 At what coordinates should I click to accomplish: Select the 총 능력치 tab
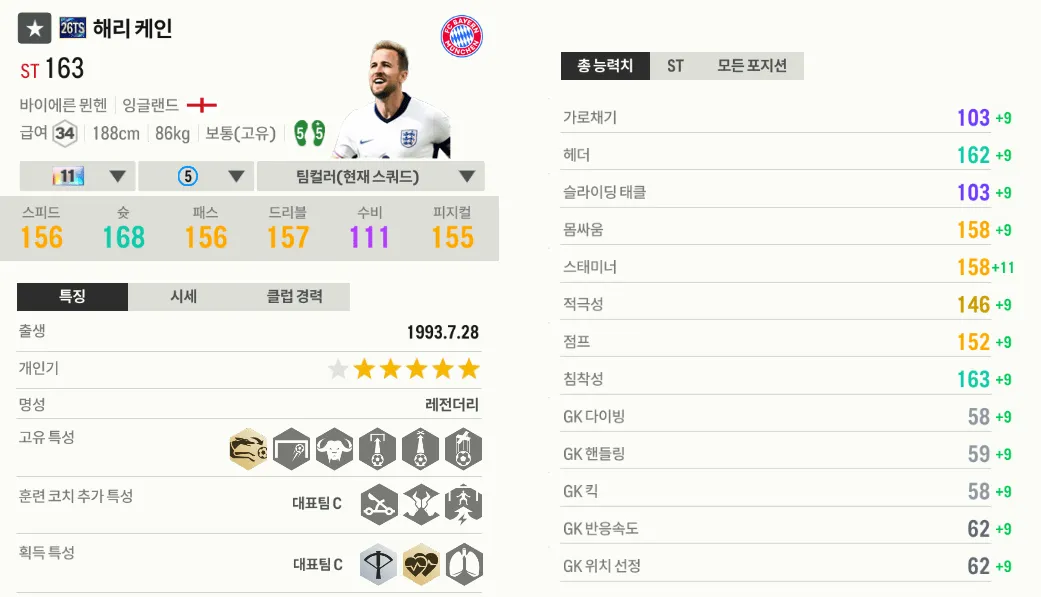pyautogui.click(x=605, y=66)
